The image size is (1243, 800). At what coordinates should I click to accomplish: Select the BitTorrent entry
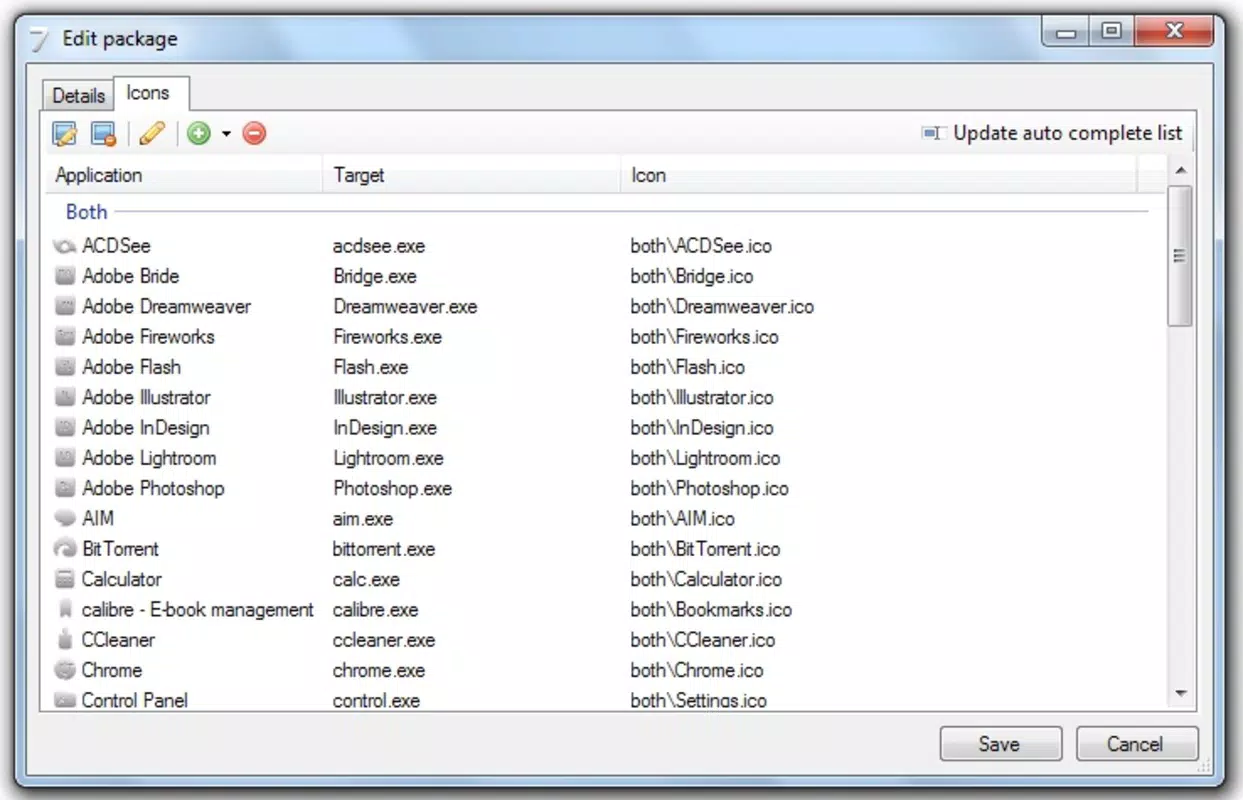[x=120, y=549]
